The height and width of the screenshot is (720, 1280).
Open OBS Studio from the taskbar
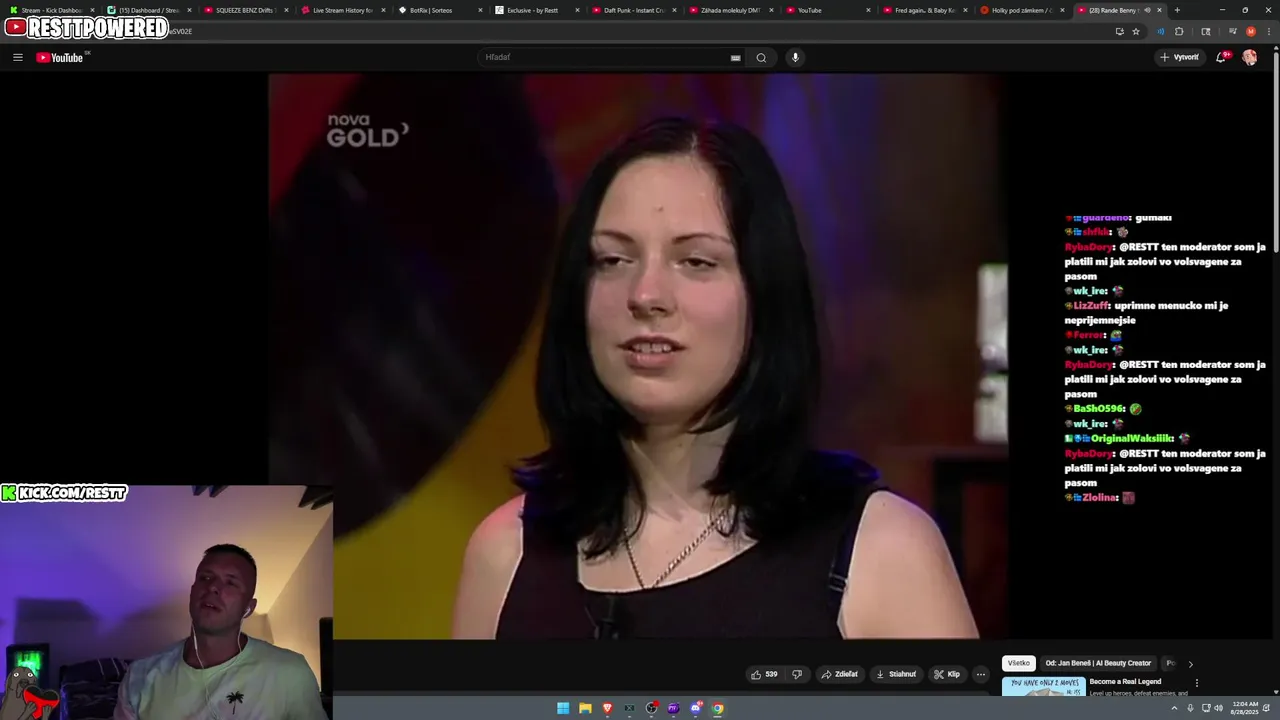pyautogui.click(x=652, y=708)
